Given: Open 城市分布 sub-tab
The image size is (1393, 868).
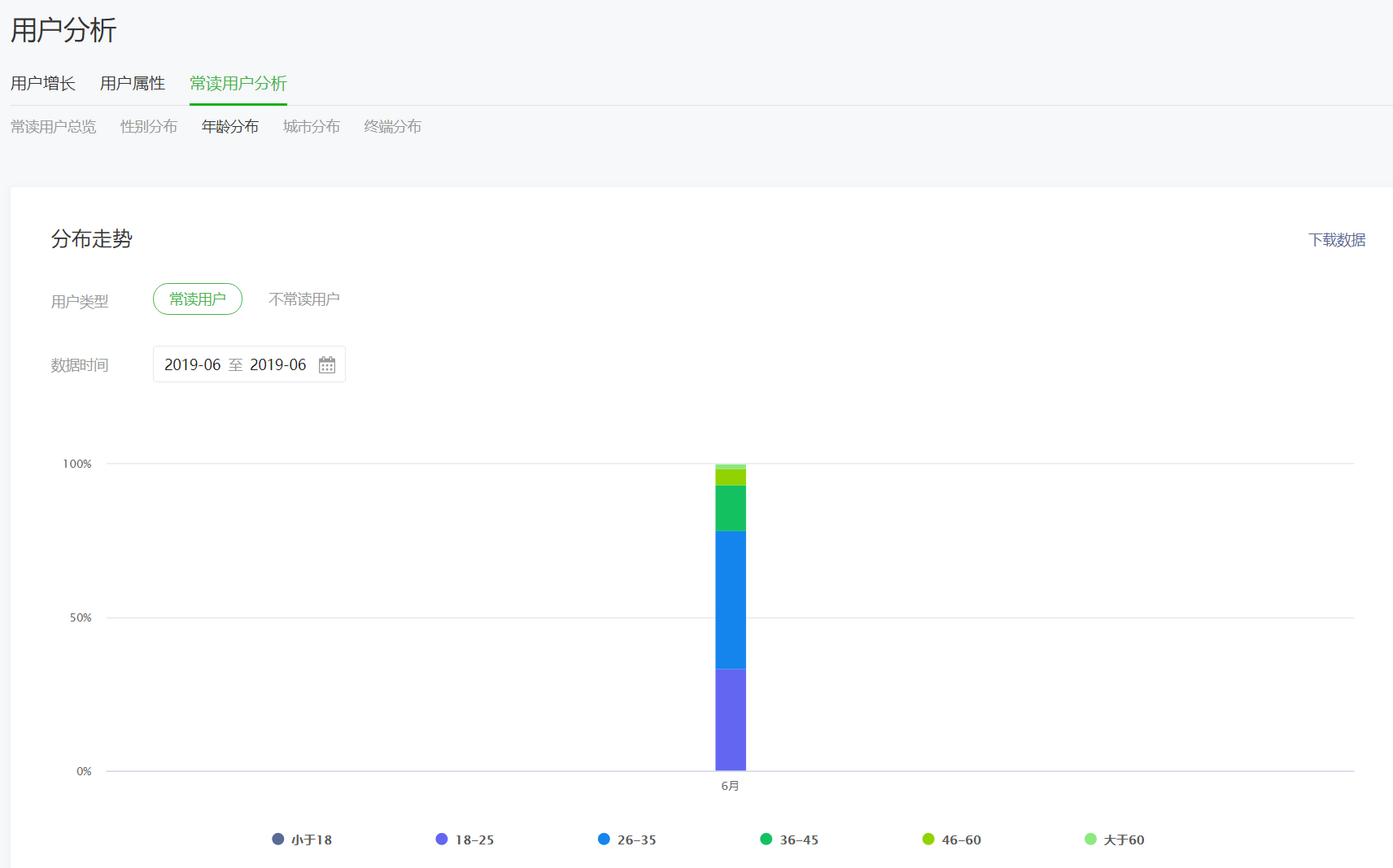Looking at the screenshot, I should coord(312,126).
